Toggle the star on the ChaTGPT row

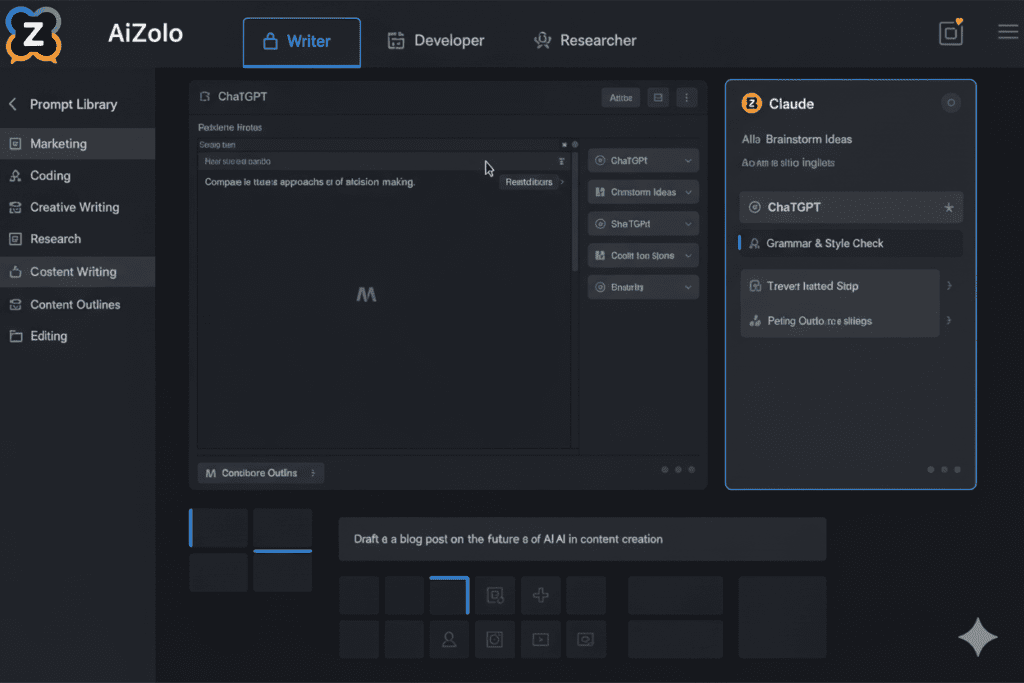coord(949,208)
